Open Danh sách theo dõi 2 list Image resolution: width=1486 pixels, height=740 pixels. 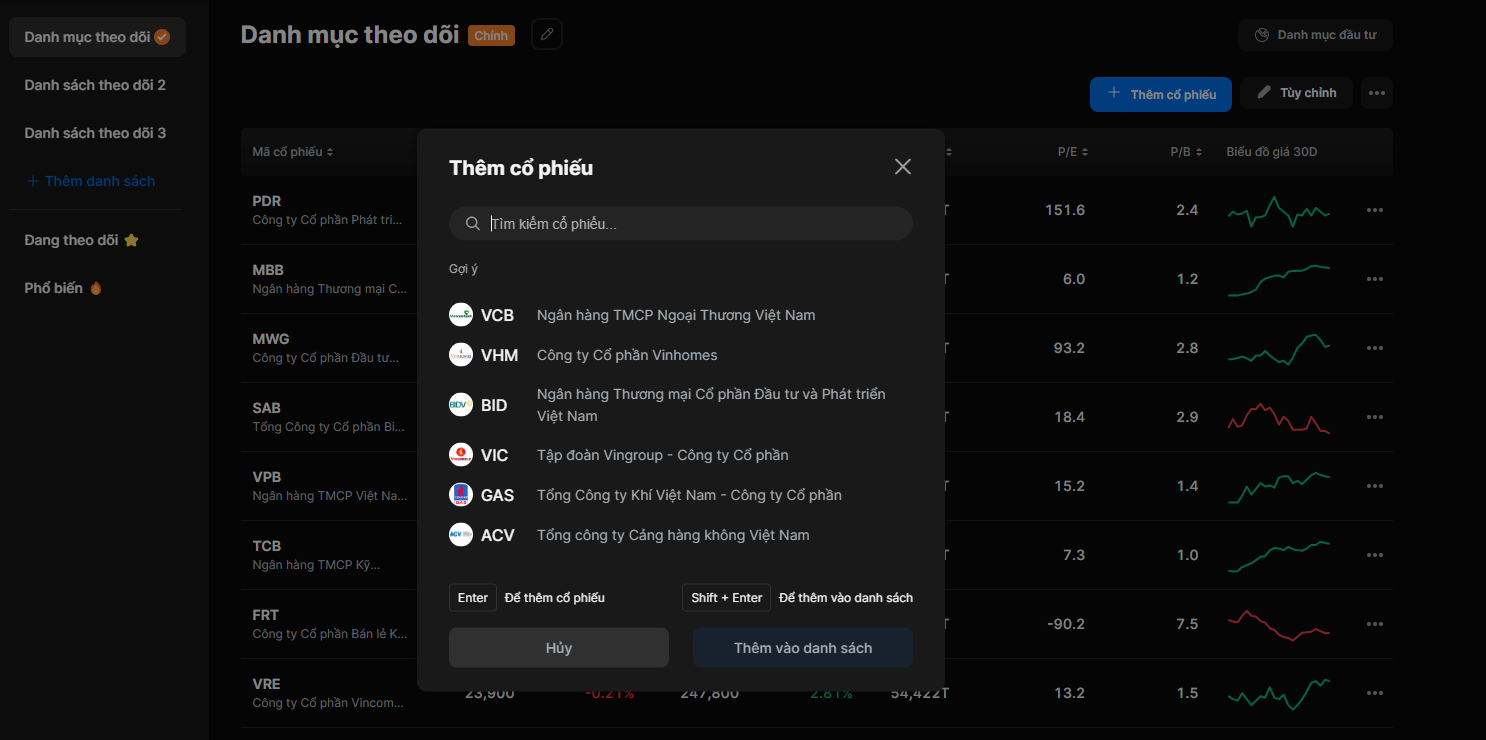(x=95, y=85)
